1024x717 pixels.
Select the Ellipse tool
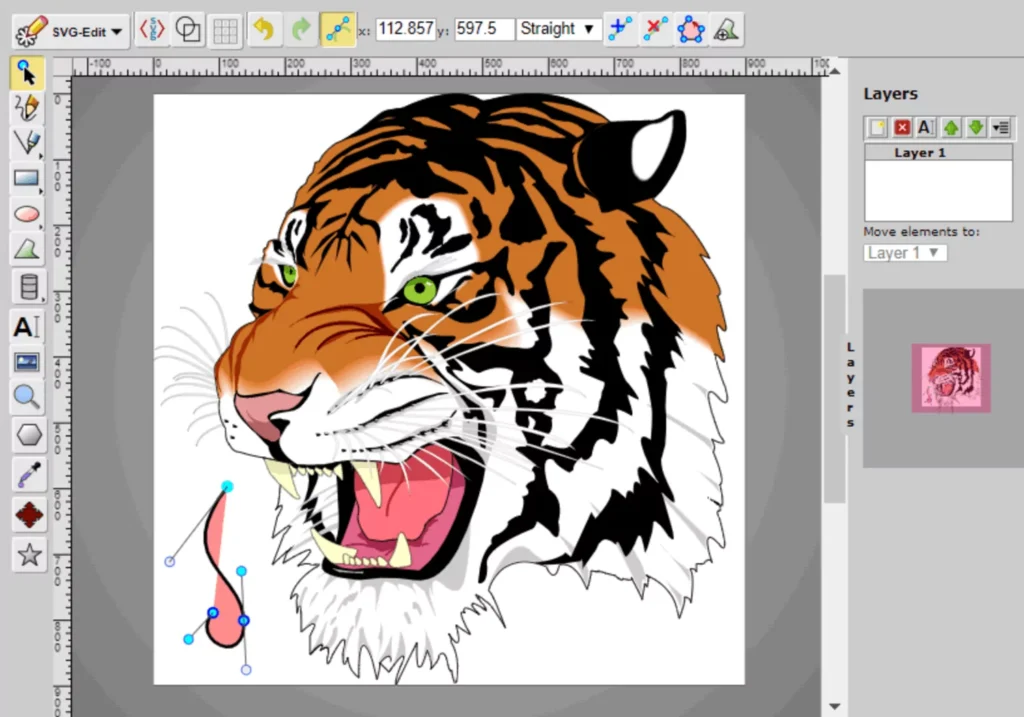coord(27,212)
